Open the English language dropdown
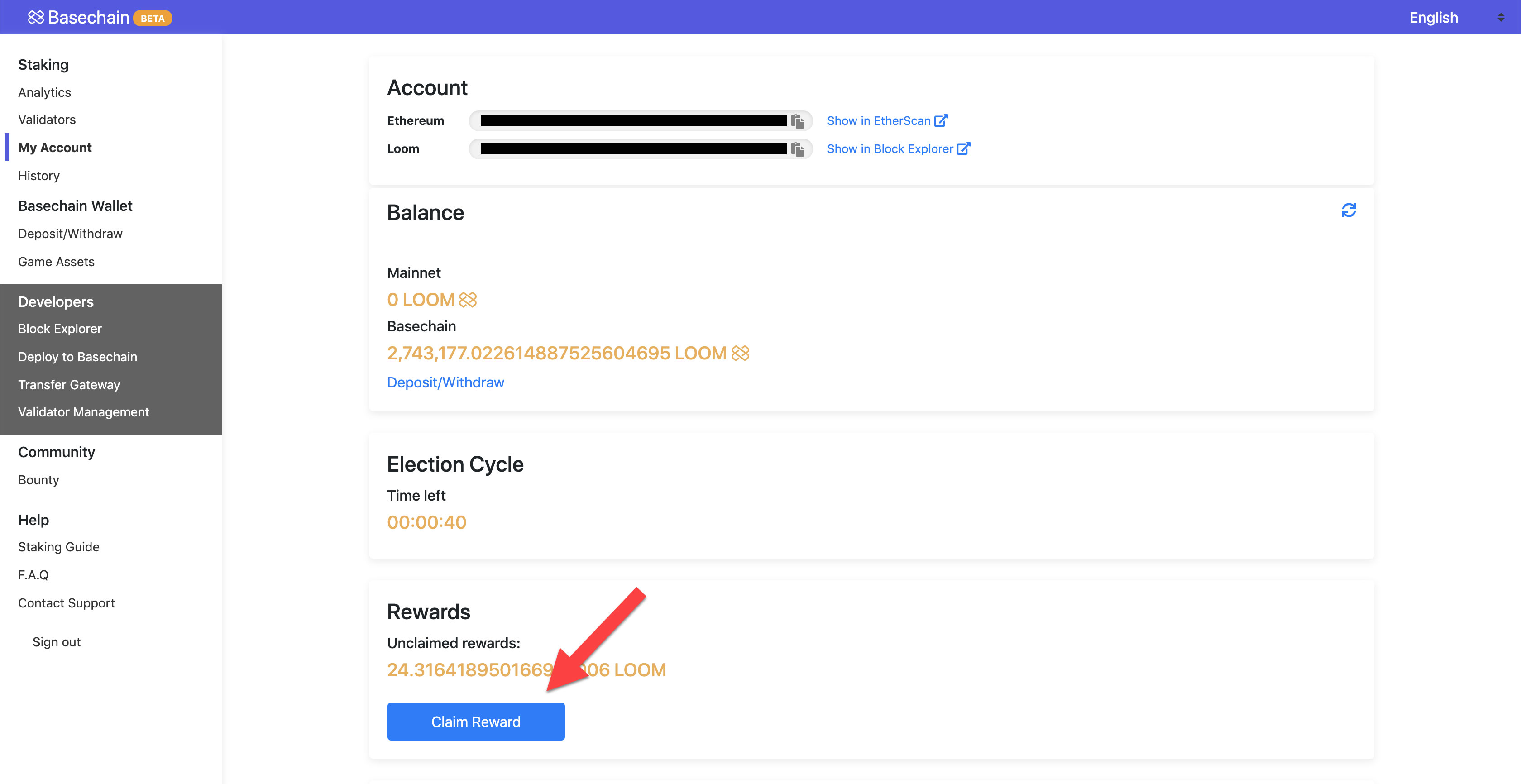Image resolution: width=1521 pixels, height=784 pixels. tap(1433, 18)
